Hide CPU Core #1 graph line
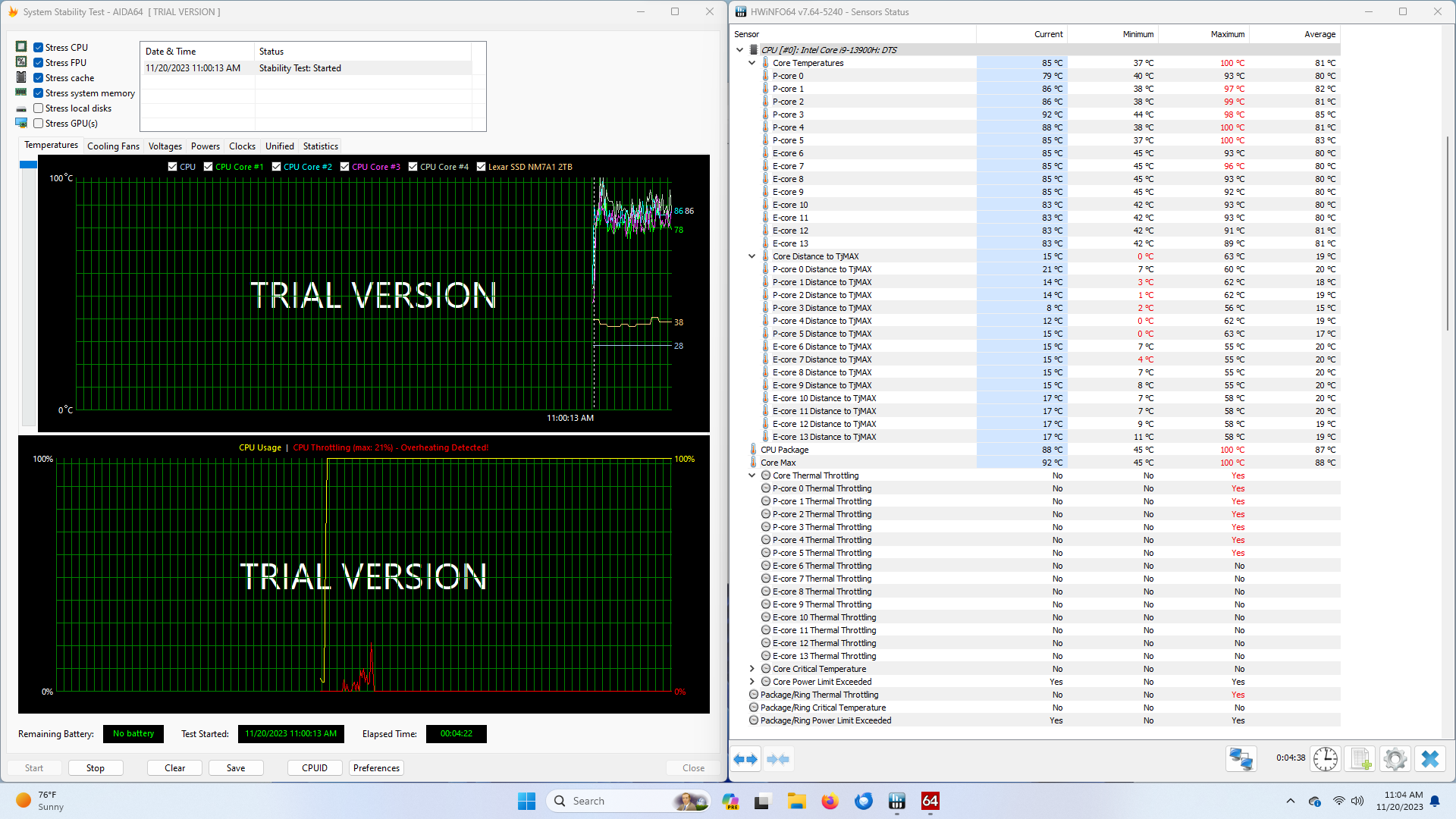Screen dimensions: 1456x819 pos(208,167)
